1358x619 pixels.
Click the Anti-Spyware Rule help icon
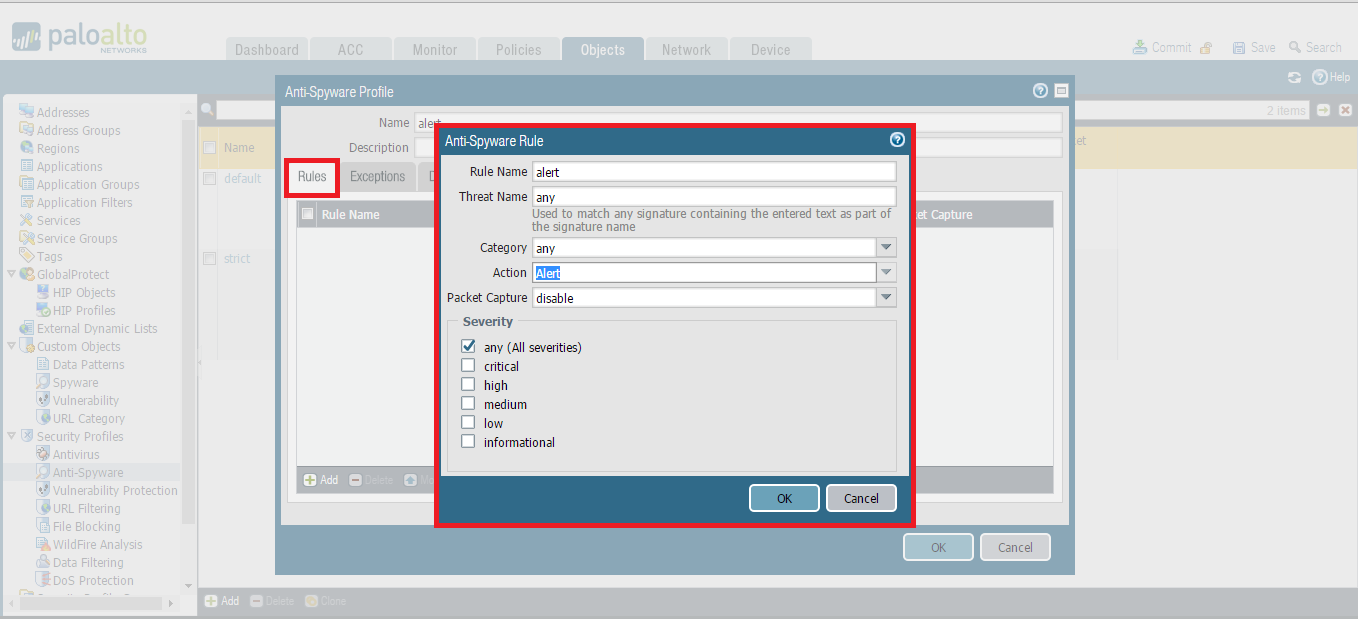click(897, 140)
